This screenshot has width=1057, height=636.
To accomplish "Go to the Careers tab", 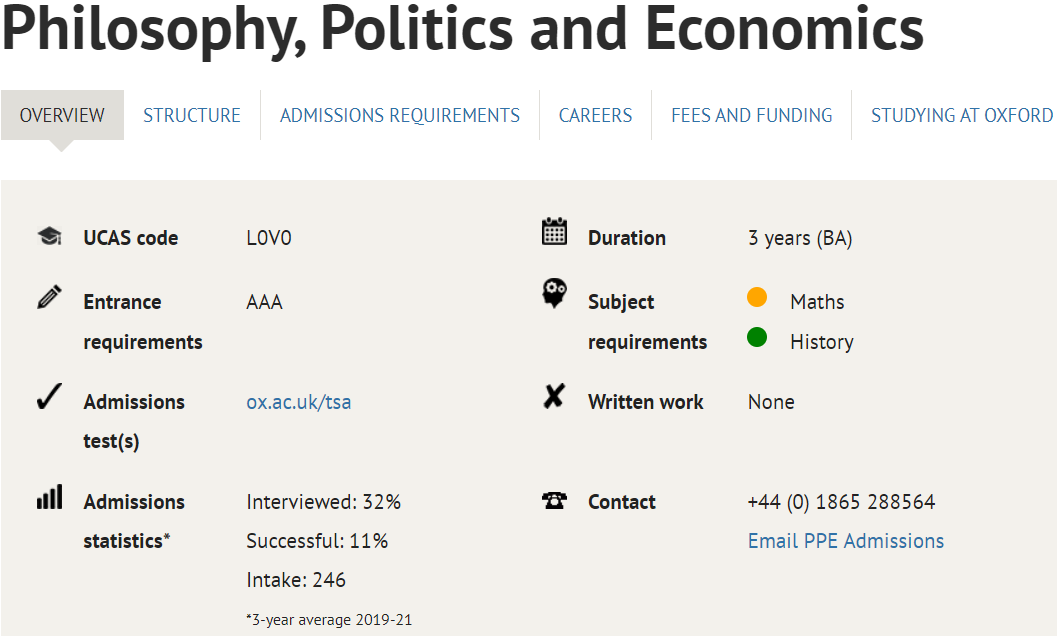I will 595,115.
